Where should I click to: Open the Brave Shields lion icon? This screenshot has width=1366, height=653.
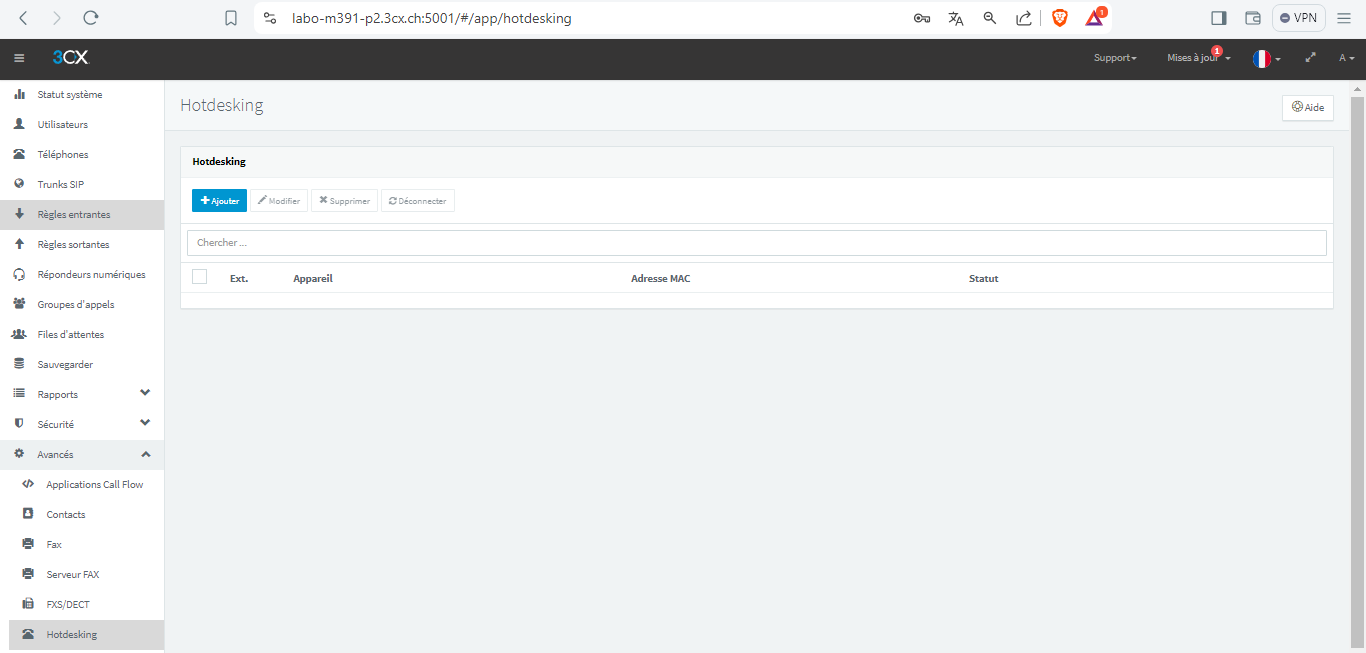click(1060, 18)
